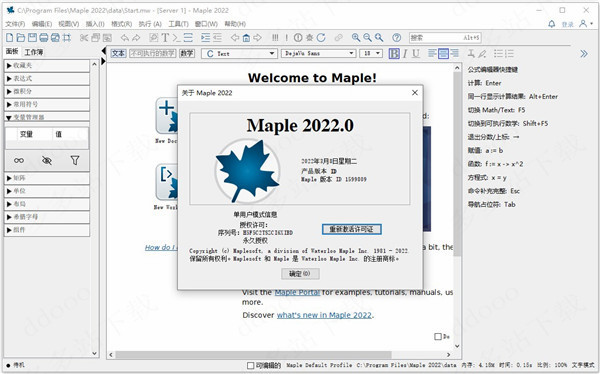Viewport: 600px width, 374px height.
Task: Execute the selection with the single exclamation icon
Action: click(286, 38)
